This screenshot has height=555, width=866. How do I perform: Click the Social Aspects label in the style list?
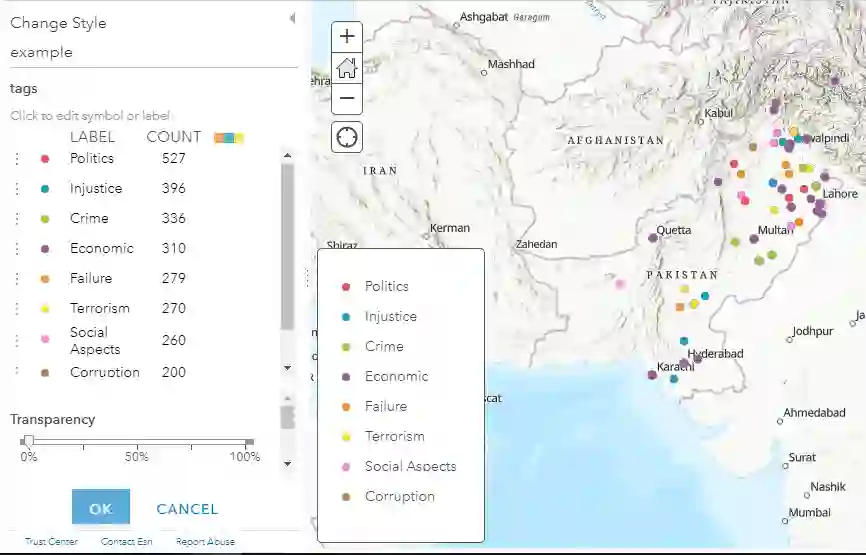95,341
